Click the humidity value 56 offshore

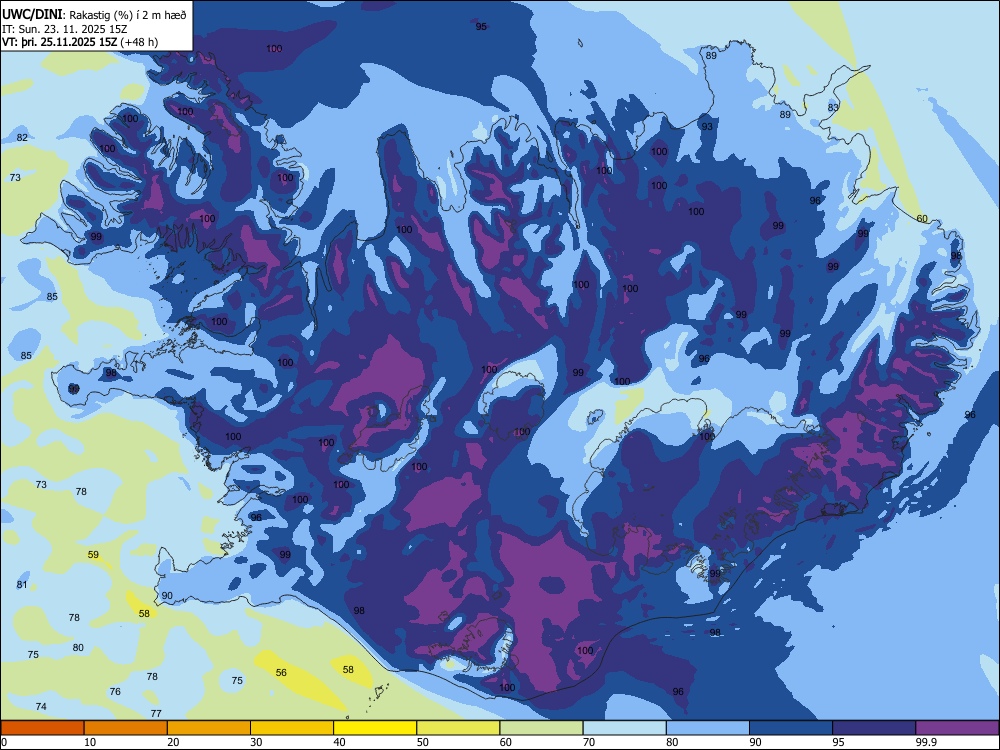(x=281, y=672)
